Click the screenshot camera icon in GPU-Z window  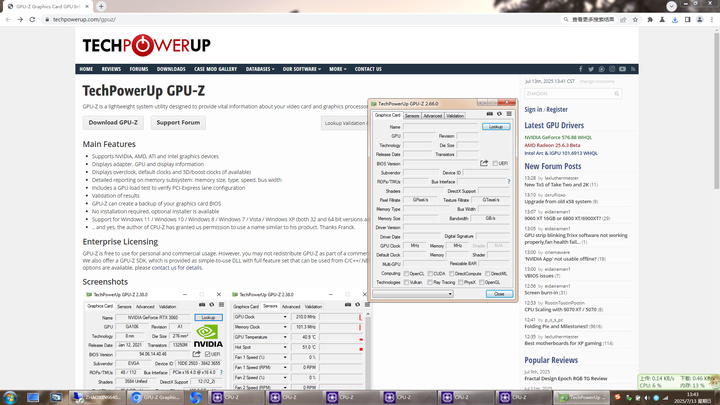pyautogui.click(x=489, y=113)
